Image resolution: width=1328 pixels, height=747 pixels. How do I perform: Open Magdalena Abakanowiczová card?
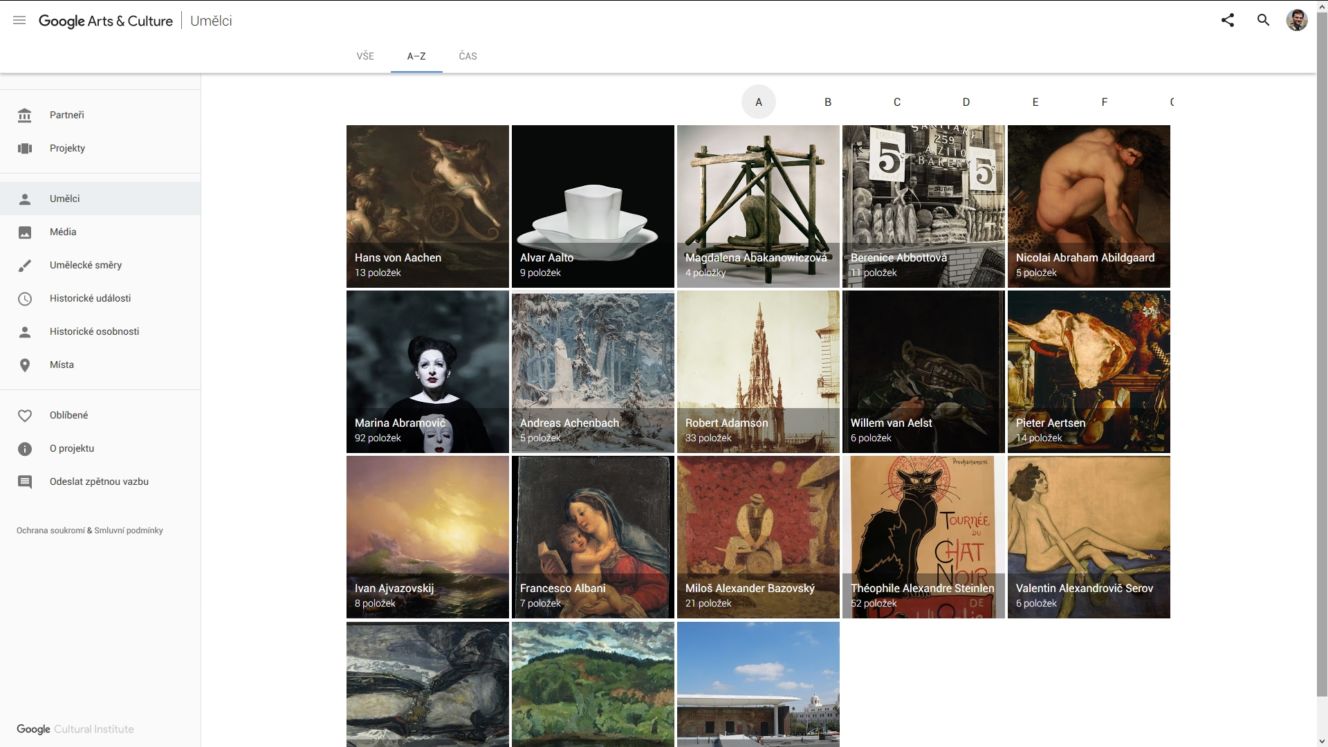point(758,206)
